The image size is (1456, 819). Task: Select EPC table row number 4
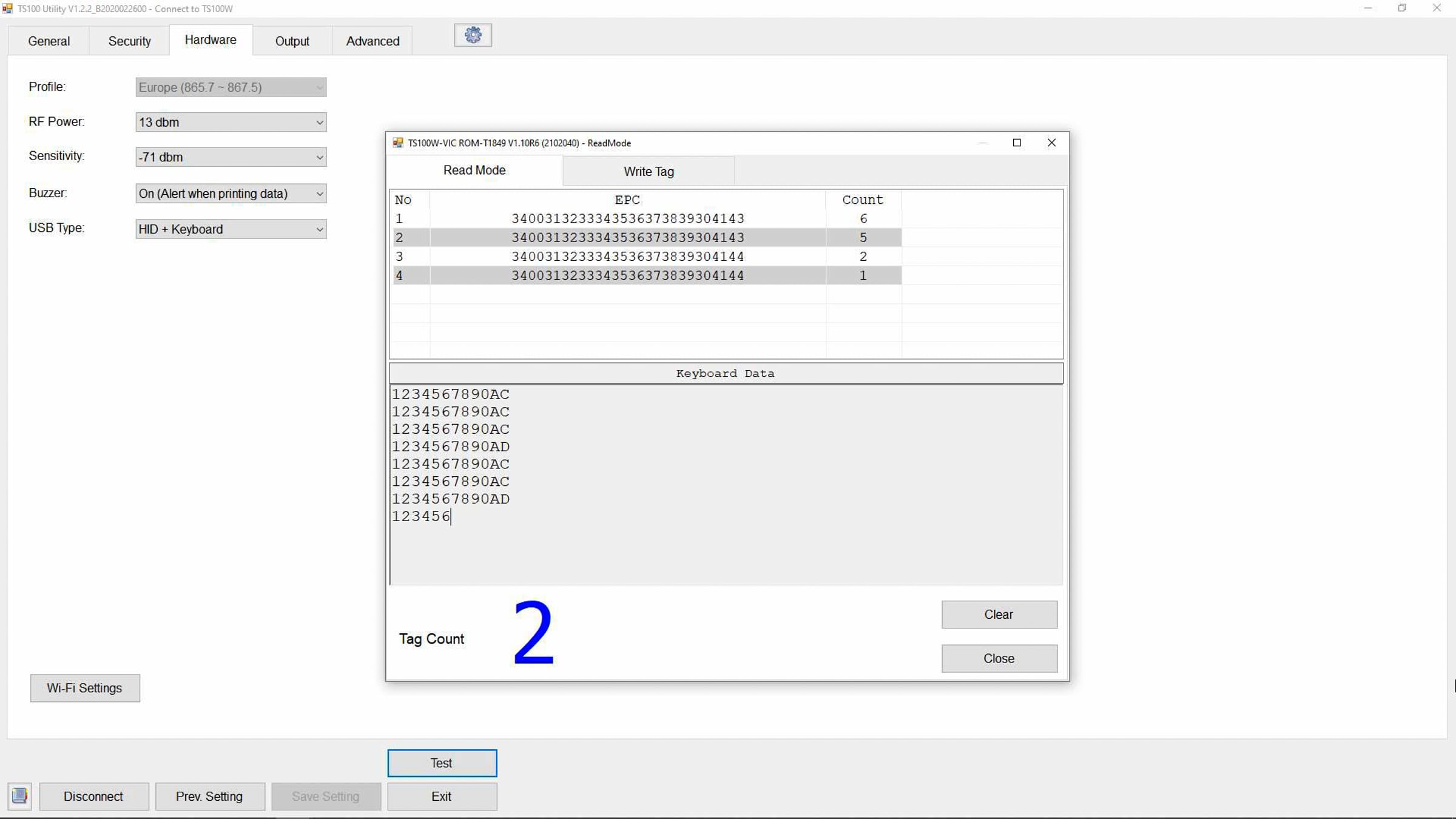646,275
